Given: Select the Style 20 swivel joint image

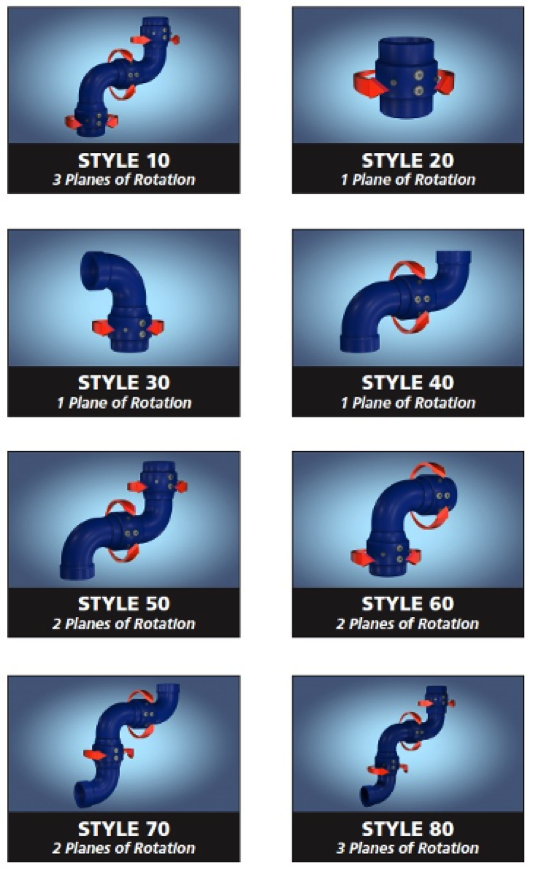Looking at the screenshot, I should coord(408,75).
